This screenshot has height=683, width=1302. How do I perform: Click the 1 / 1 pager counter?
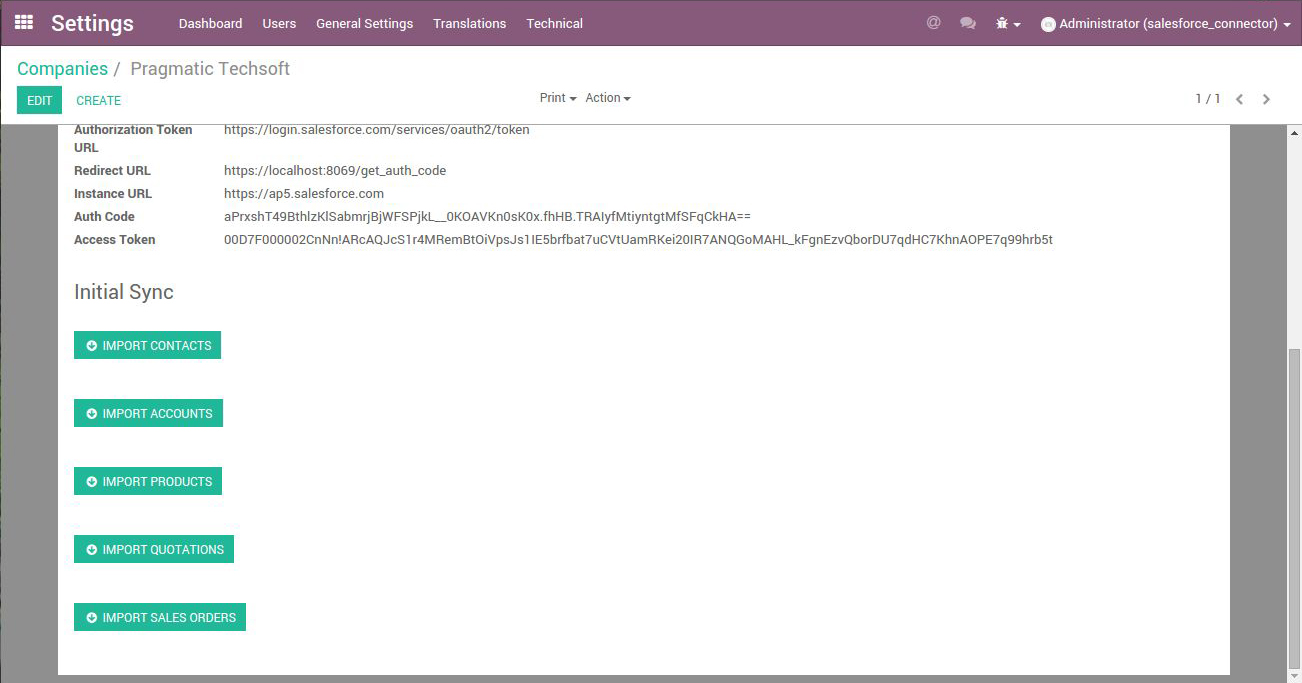point(1208,99)
